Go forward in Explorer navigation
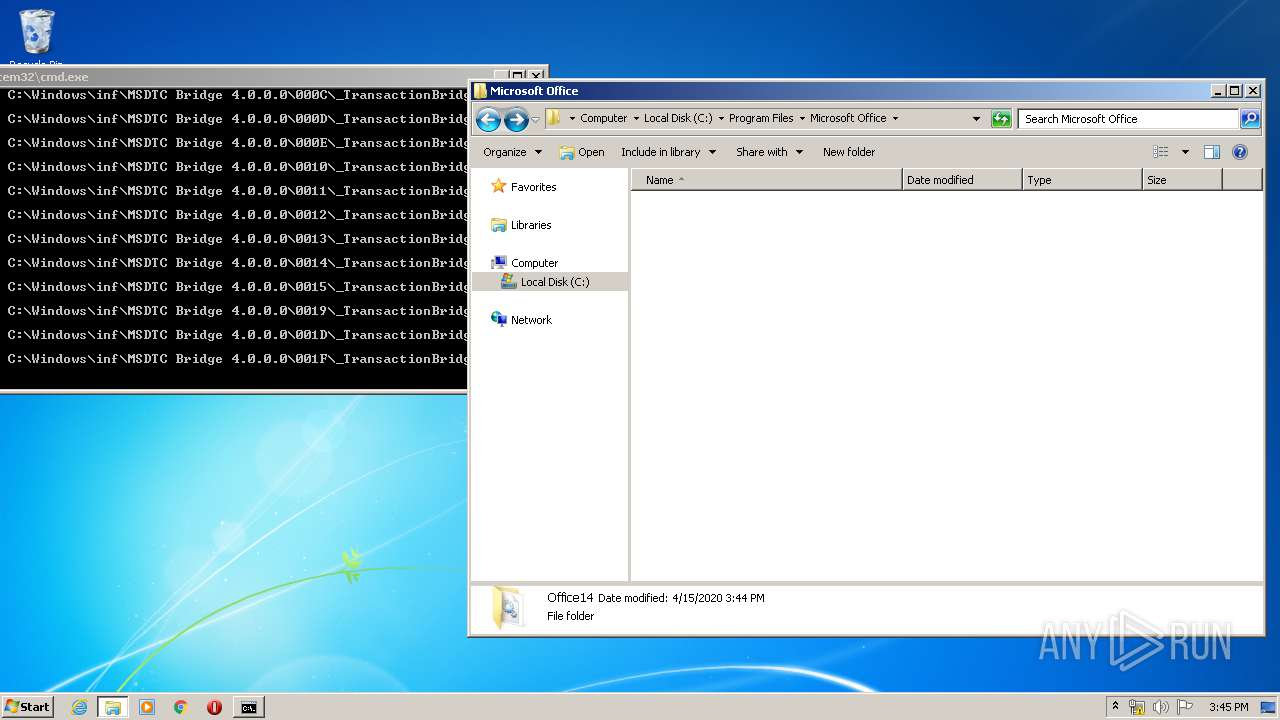The image size is (1280, 720). pyautogui.click(x=516, y=120)
